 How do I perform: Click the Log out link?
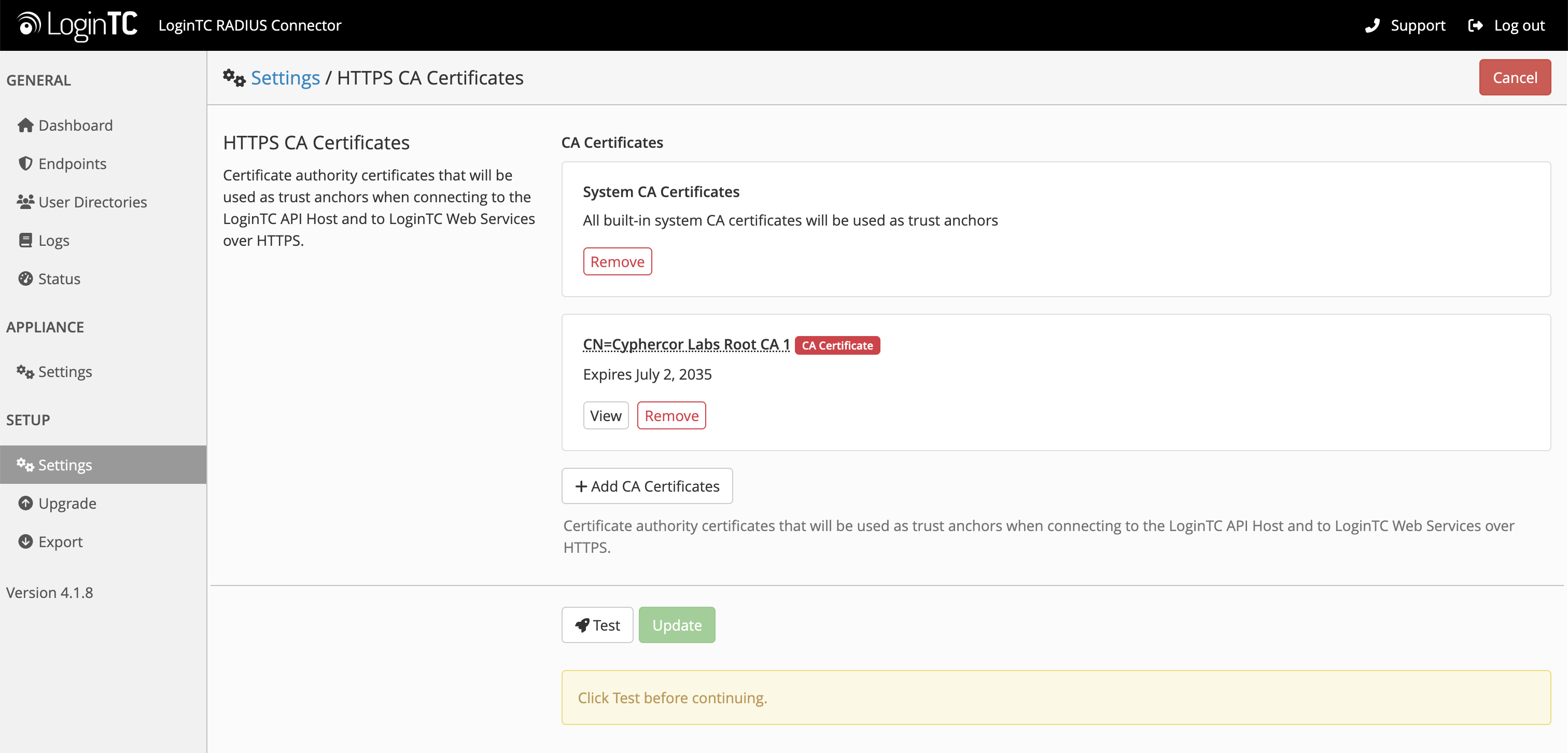coord(1506,25)
